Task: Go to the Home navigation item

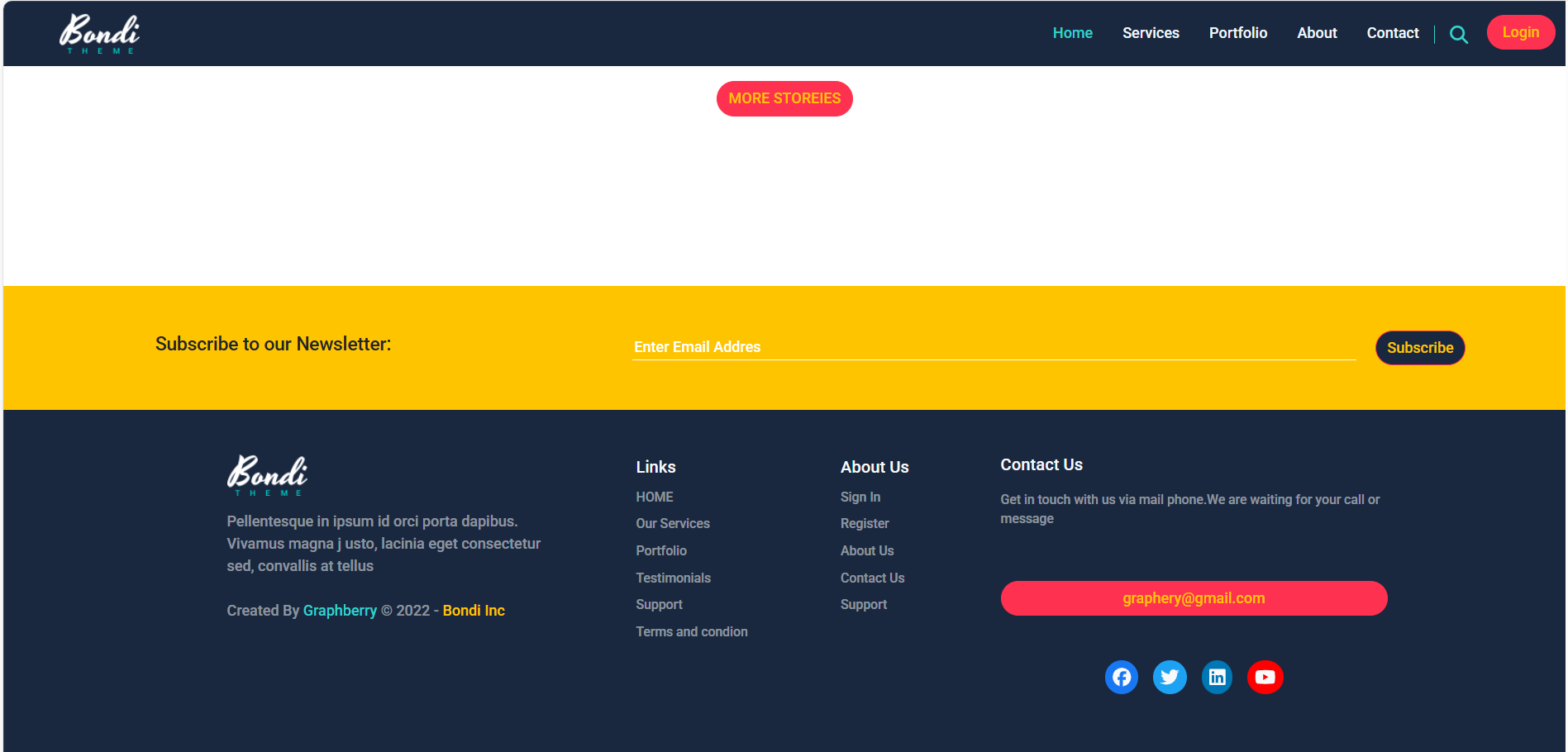Action: (1072, 33)
